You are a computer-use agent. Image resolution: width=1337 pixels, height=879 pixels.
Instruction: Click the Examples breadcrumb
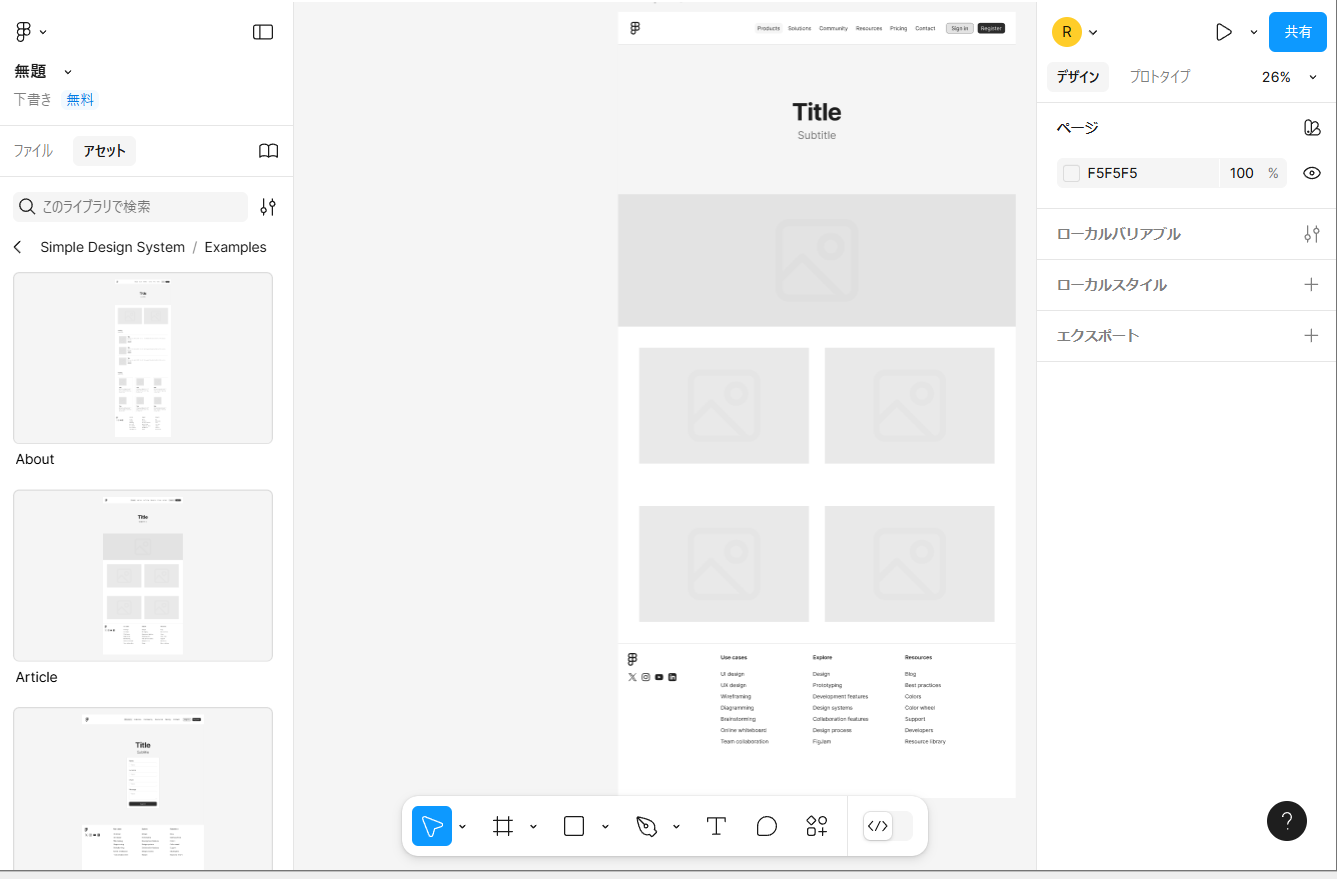[236, 247]
